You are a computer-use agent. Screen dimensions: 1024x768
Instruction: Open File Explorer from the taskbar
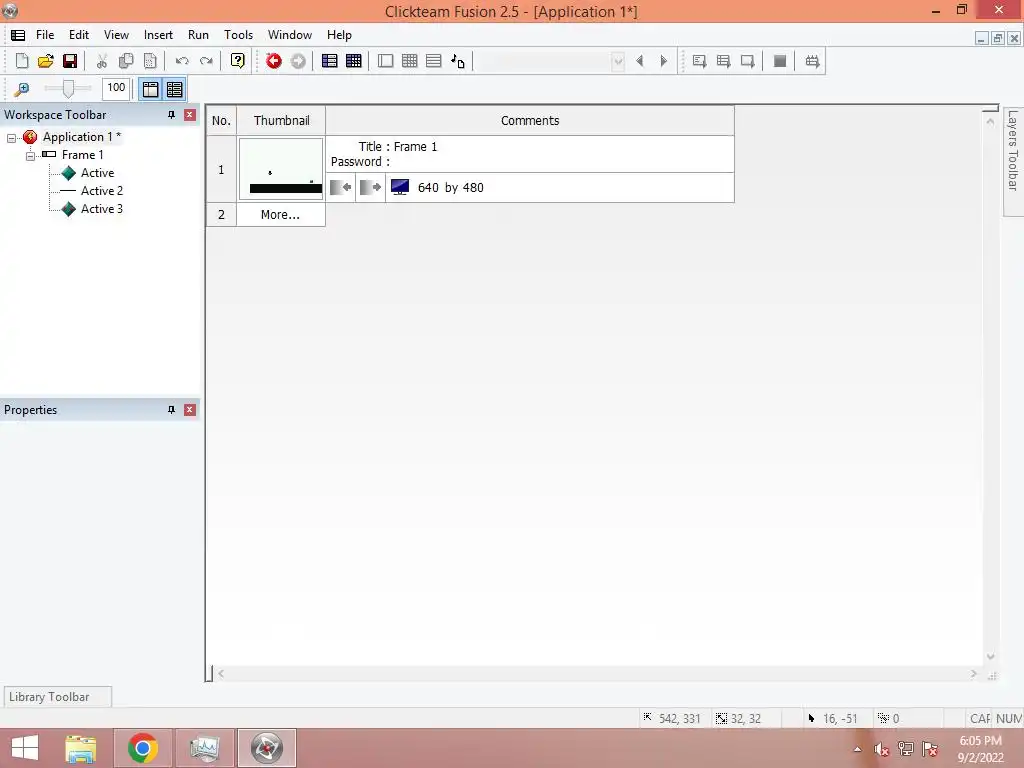coord(81,748)
